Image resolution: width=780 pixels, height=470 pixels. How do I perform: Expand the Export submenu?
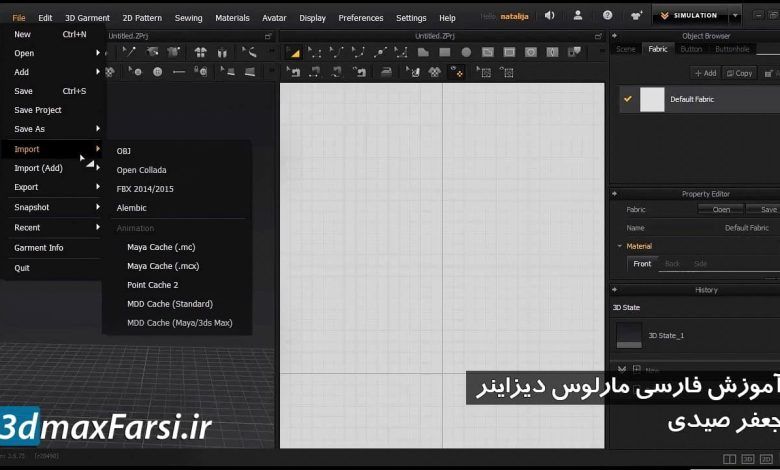(x=54, y=187)
